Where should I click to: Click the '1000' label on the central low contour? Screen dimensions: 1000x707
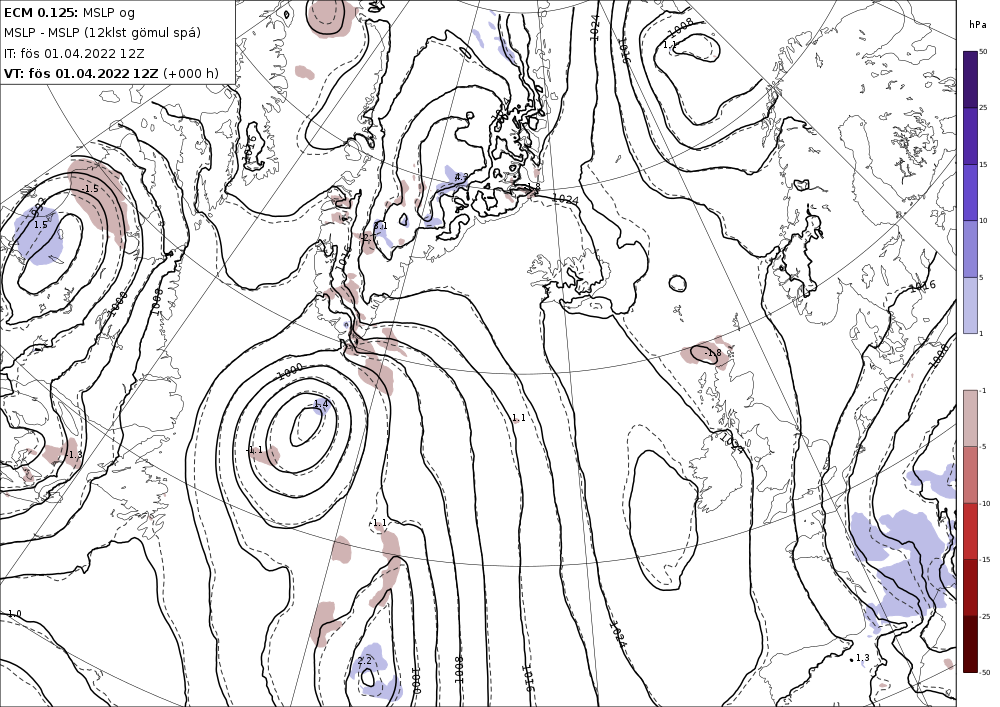tap(290, 371)
